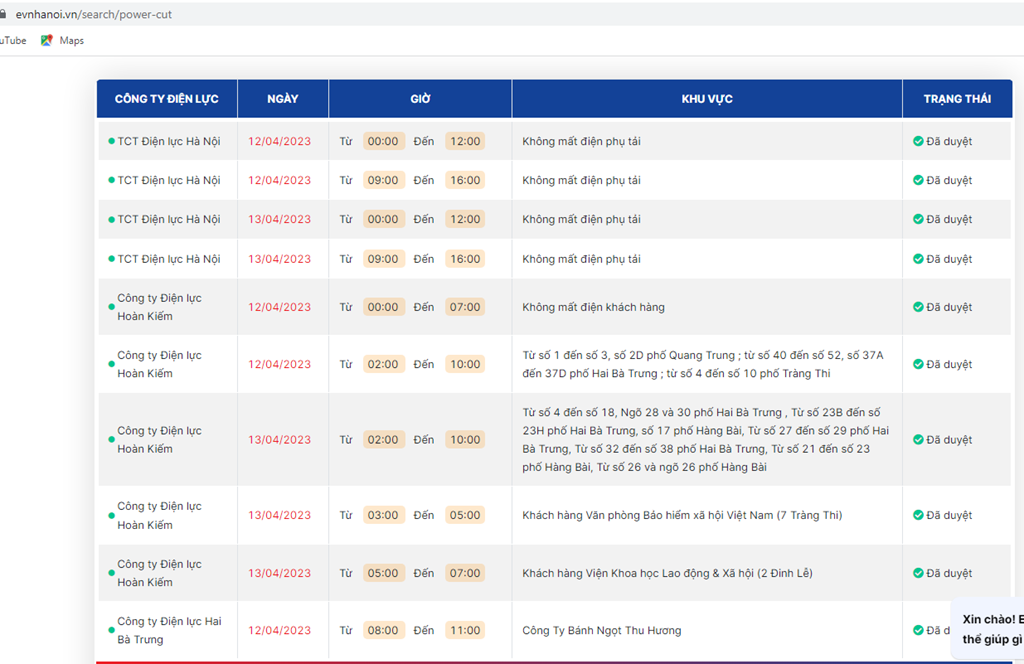The image size is (1024, 664).
Task: Click checkmark for TCT row 12/04/2023 09:00–16:00
Action: click(918, 180)
